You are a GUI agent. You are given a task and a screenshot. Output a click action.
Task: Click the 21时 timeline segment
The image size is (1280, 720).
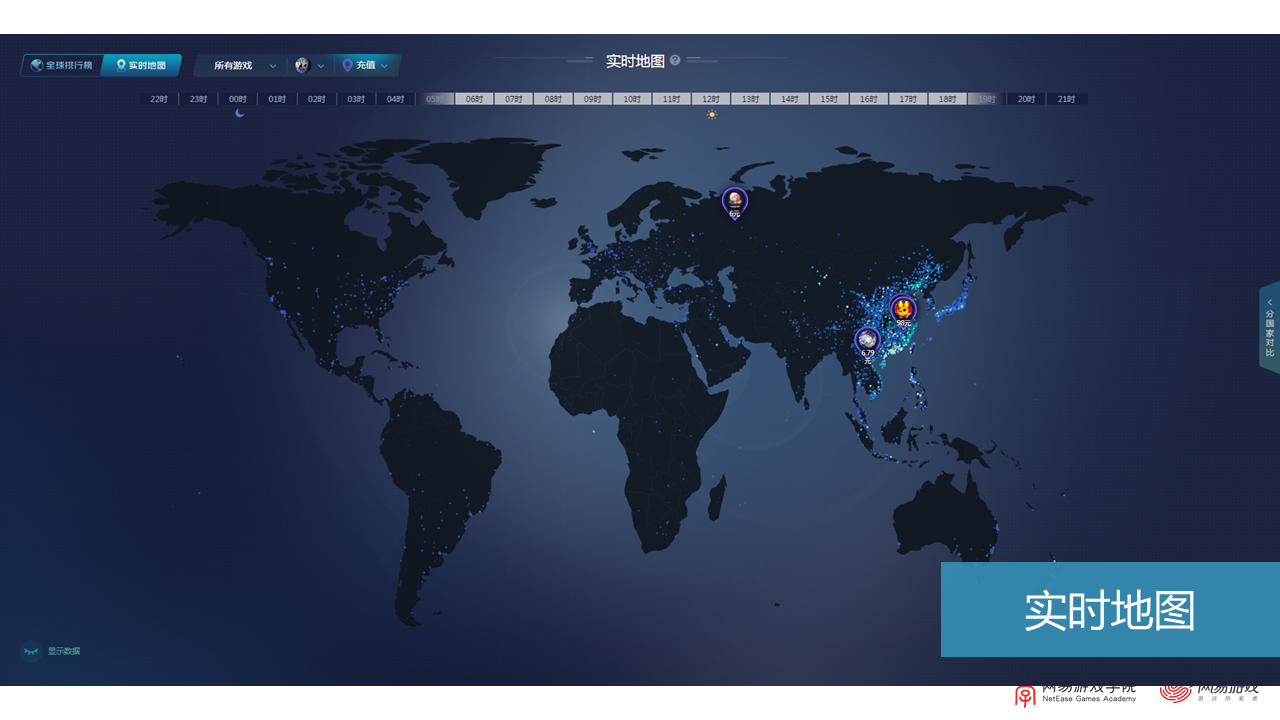pyautogui.click(x=1066, y=99)
